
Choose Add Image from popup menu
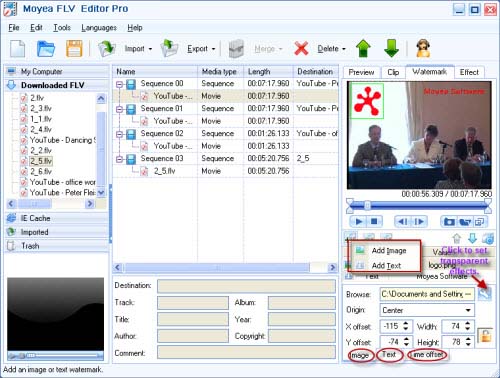coord(385,251)
